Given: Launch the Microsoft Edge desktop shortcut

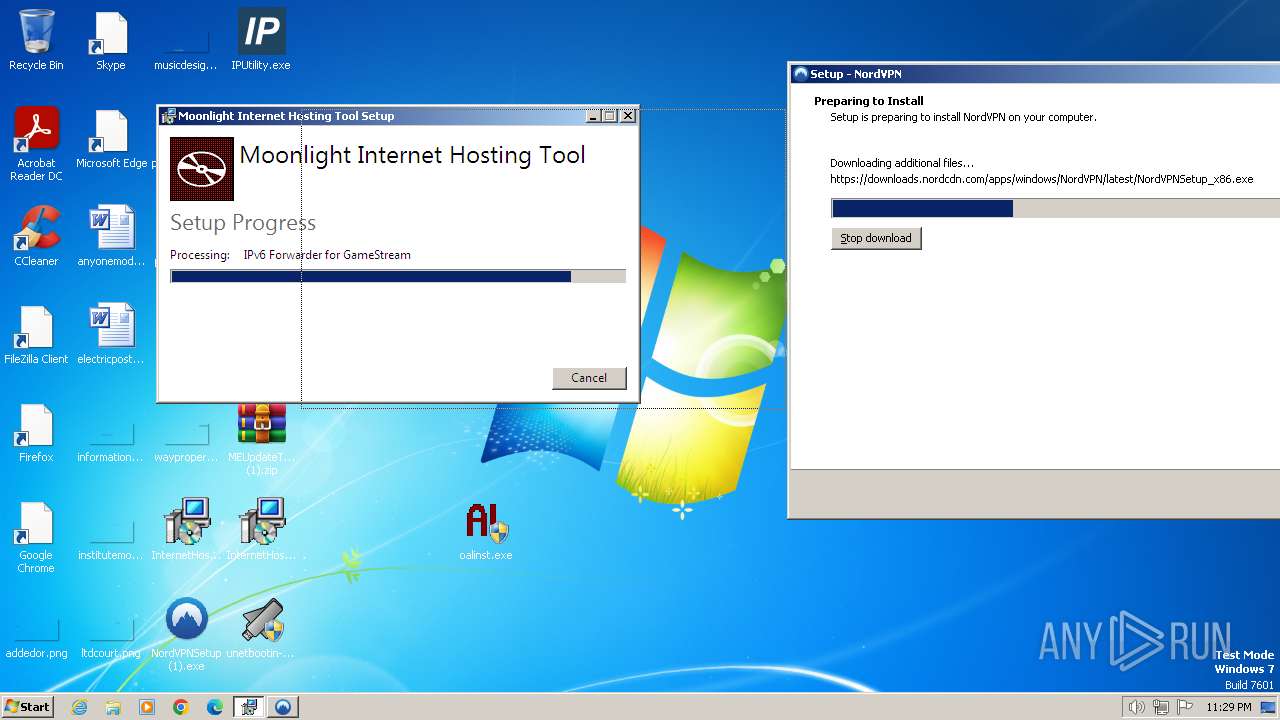Looking at the screenshot, I should click(x=111, y=139).
